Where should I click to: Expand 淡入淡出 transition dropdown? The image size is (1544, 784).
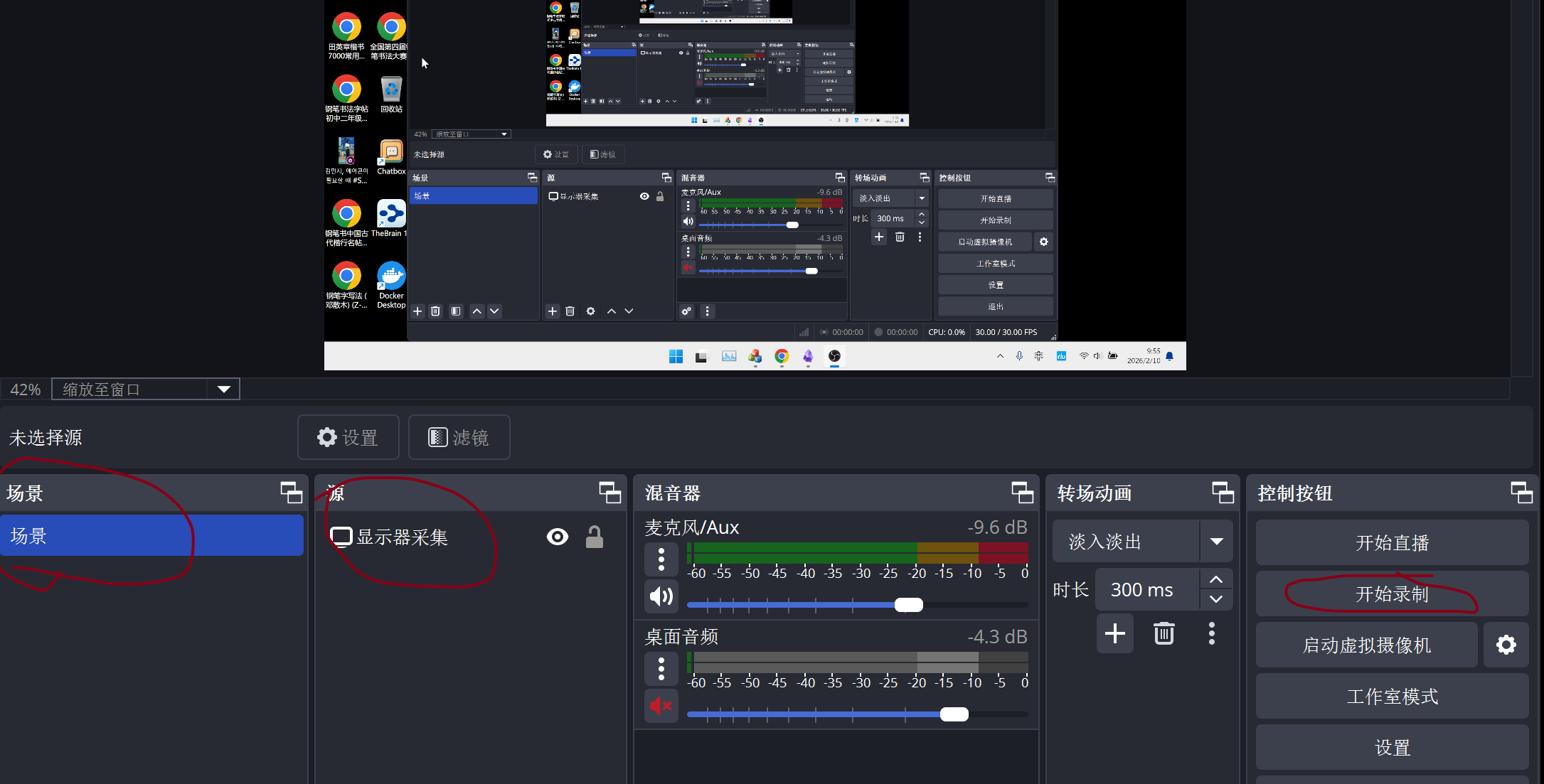[1216, 542]
